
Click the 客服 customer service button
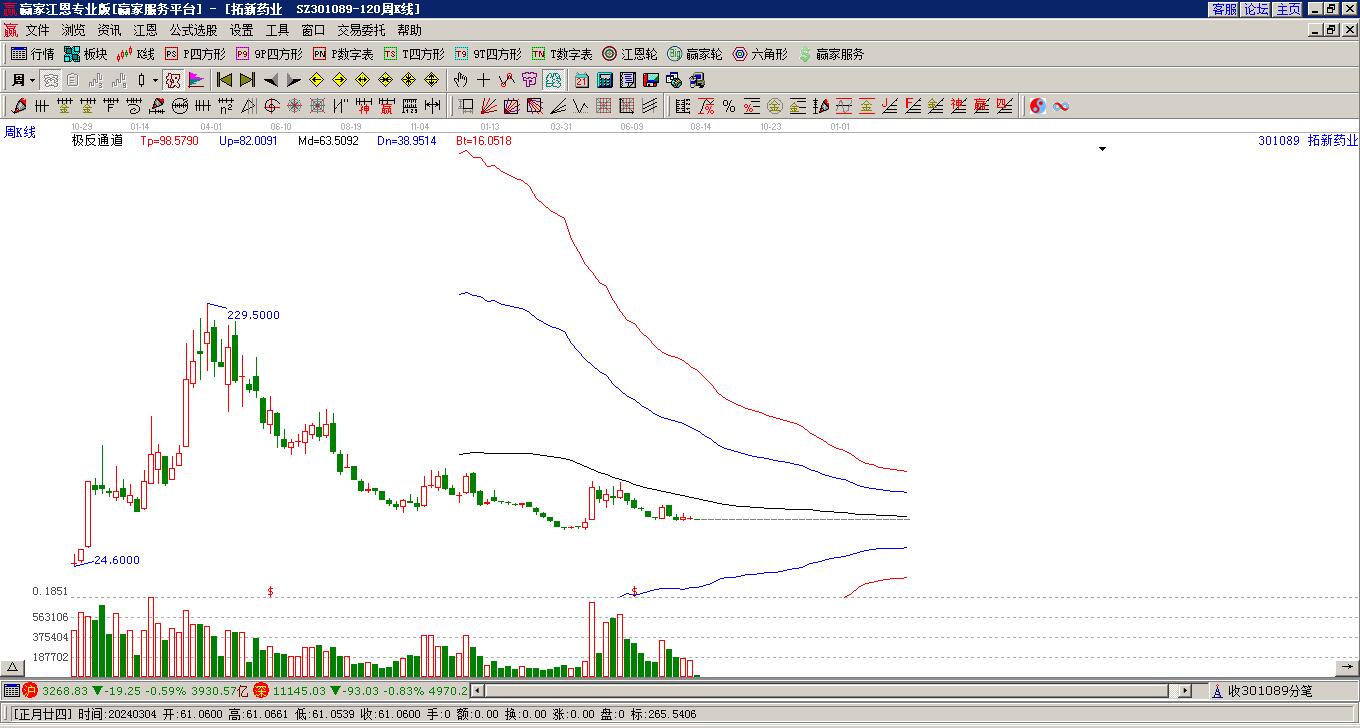coord(1225,9)
